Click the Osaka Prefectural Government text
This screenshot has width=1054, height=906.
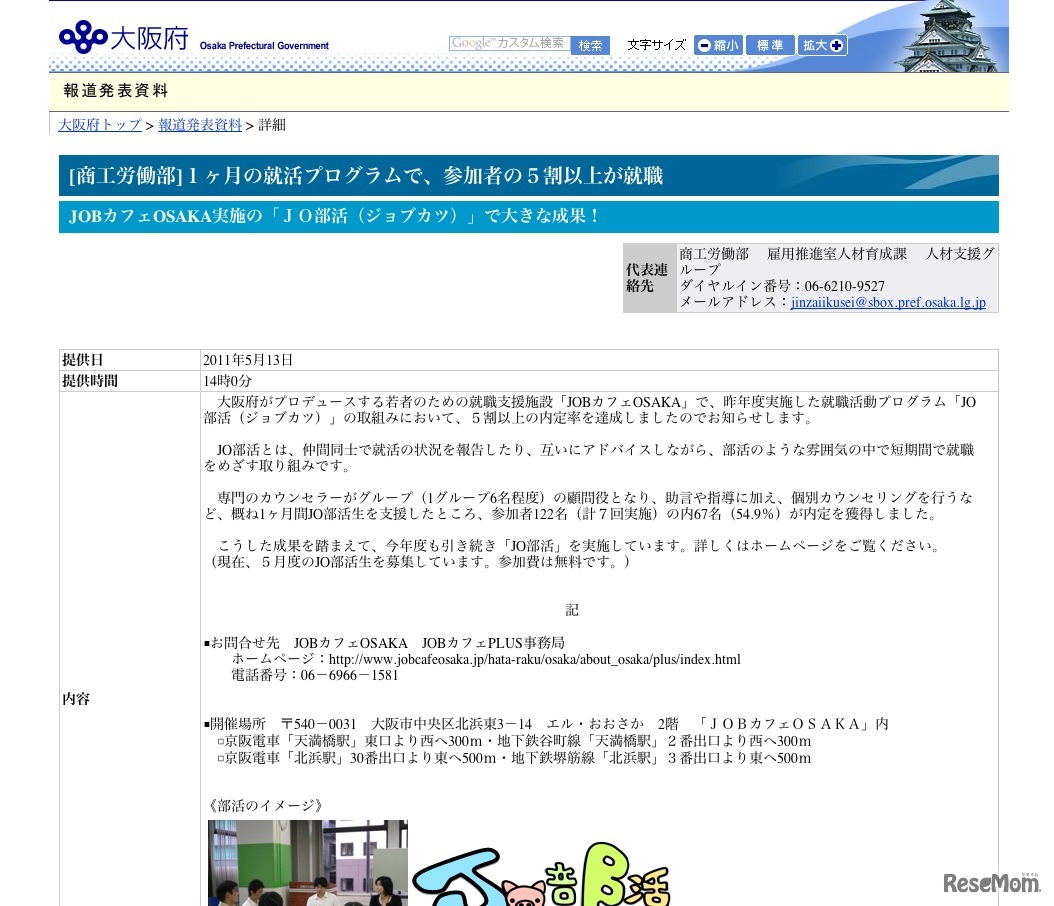tap(264, 46)
